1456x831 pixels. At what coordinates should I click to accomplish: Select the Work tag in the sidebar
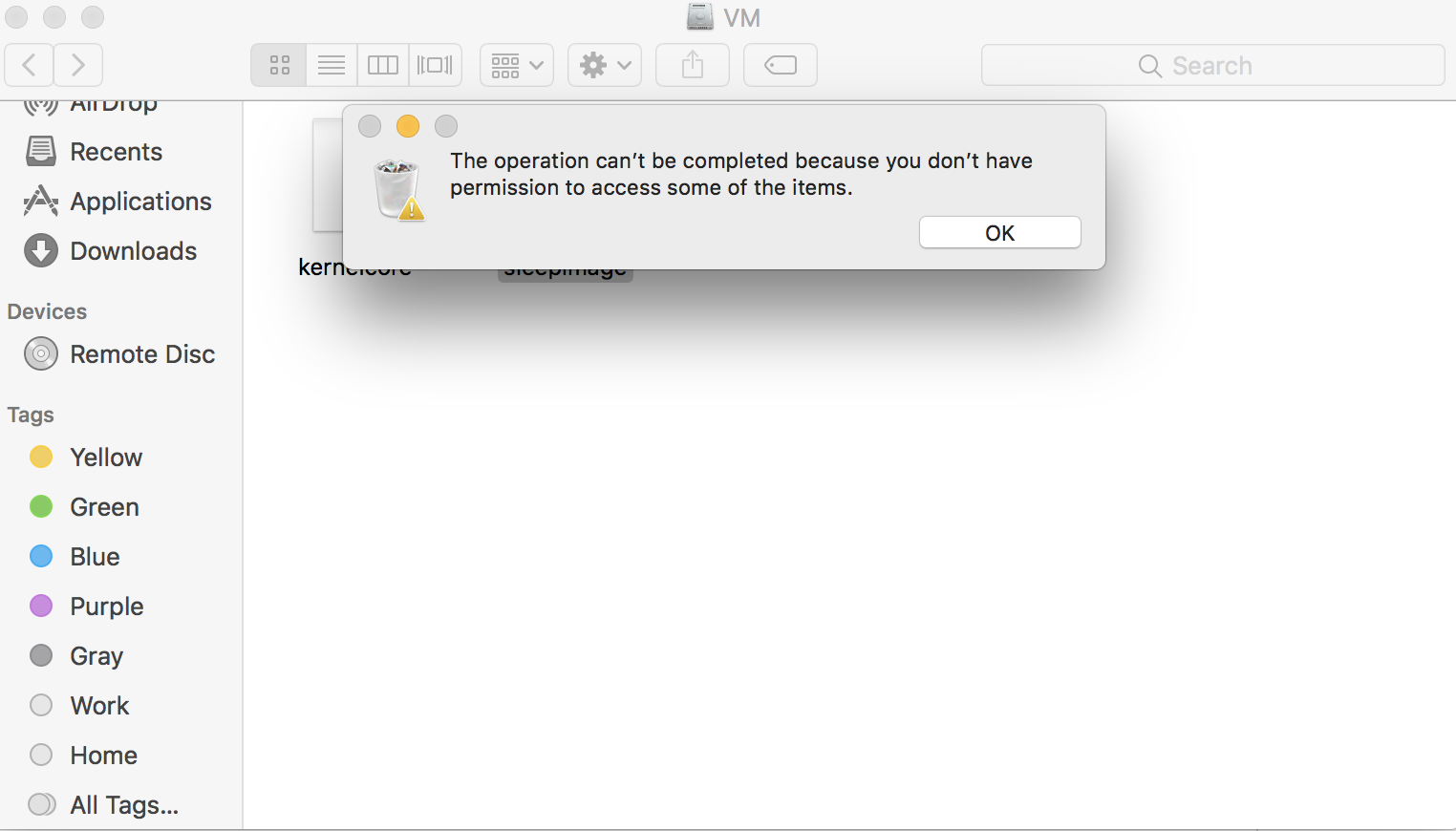(98, 705)
